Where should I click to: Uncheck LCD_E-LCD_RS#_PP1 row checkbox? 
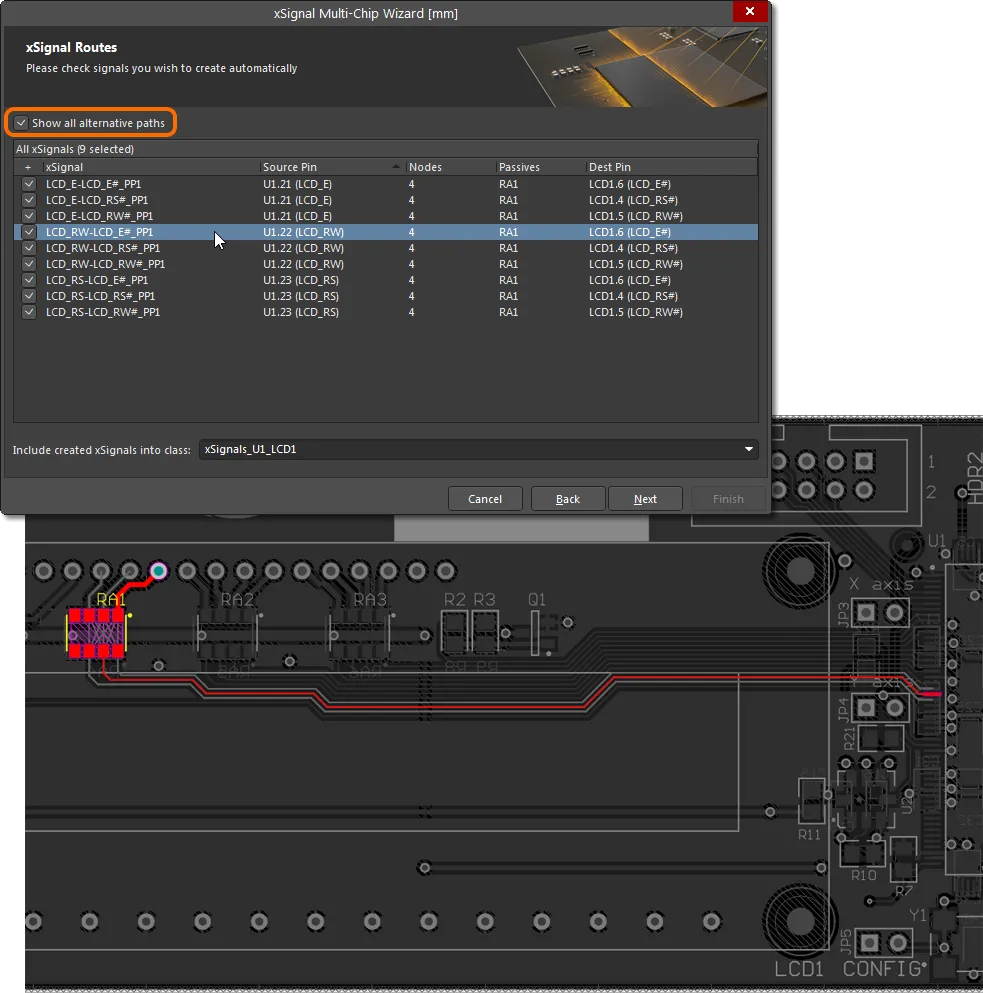click(29, 200)
